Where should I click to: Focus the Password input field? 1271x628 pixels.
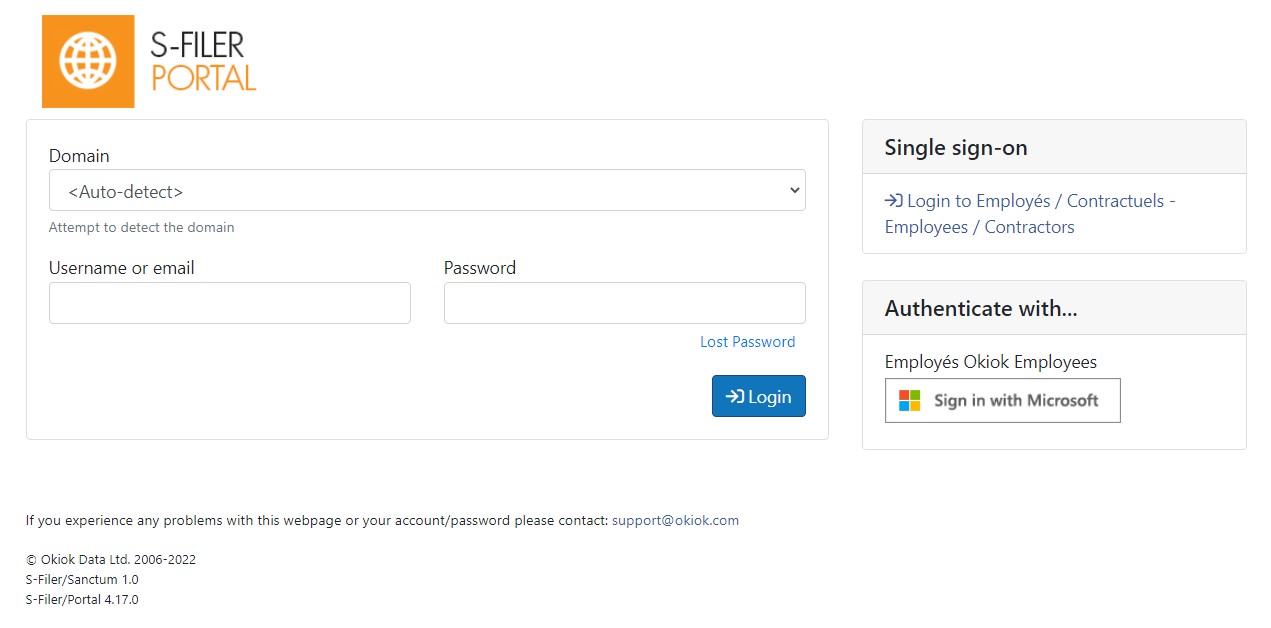click(625, 303)
